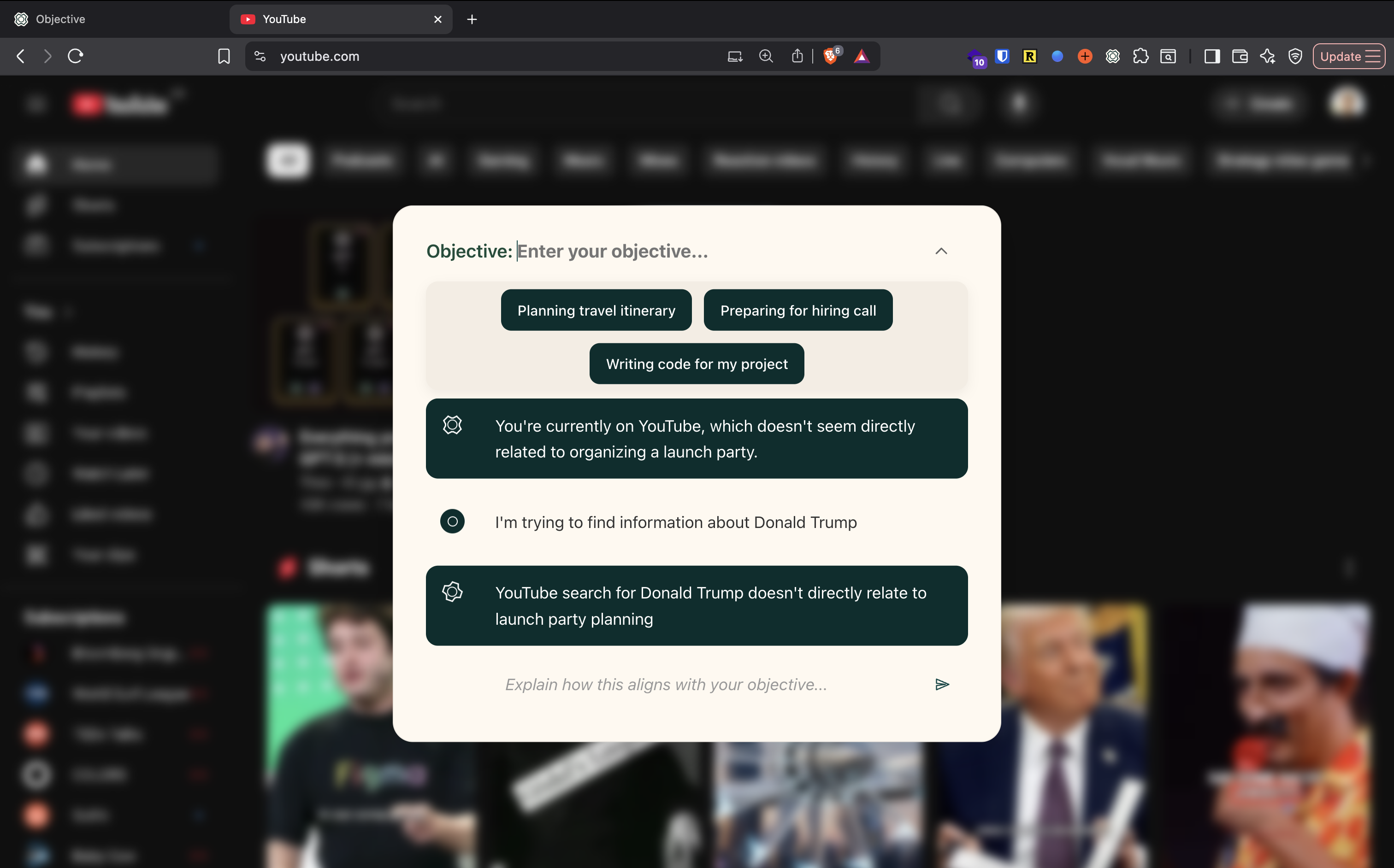Click the bookmark icon in the toolbar
The image size is (1394, 868).
point(224,56)
